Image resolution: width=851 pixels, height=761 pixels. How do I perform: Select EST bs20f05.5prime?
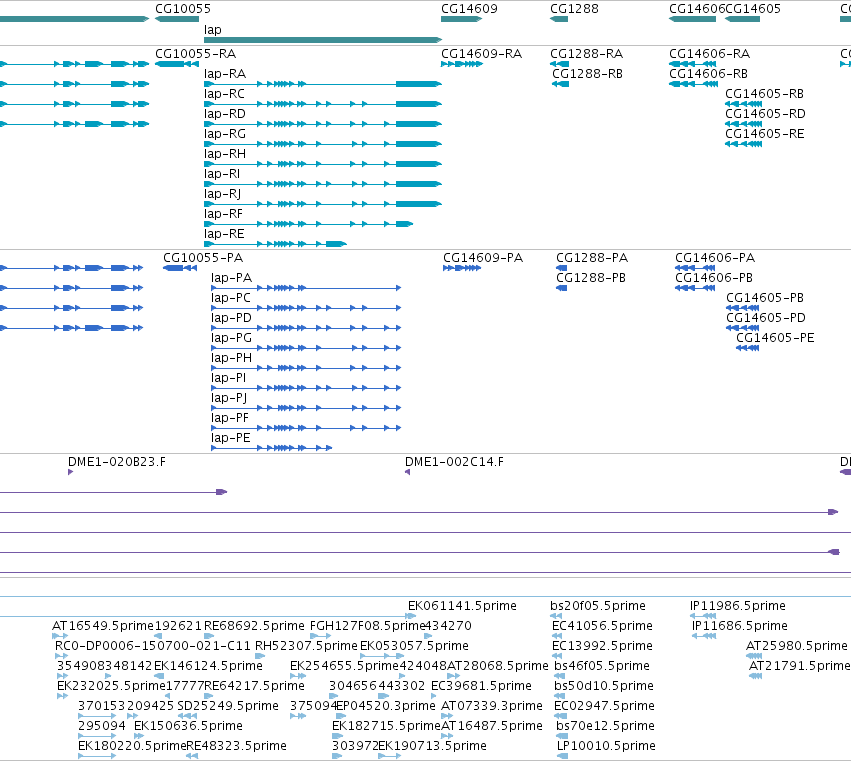pos(598,606)
